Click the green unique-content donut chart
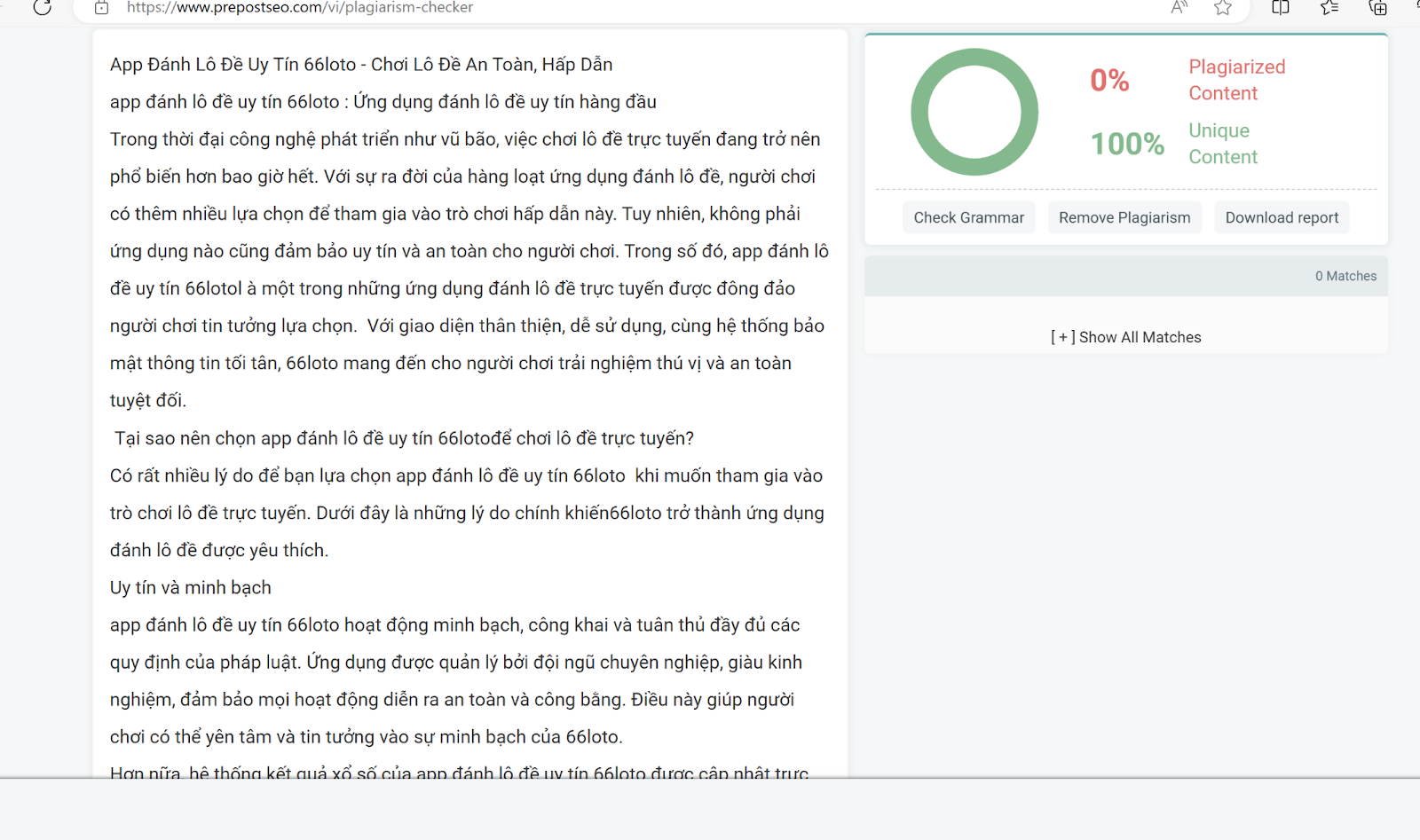Viewport: 1420px width, 840px height. click(x=974, y=112)
